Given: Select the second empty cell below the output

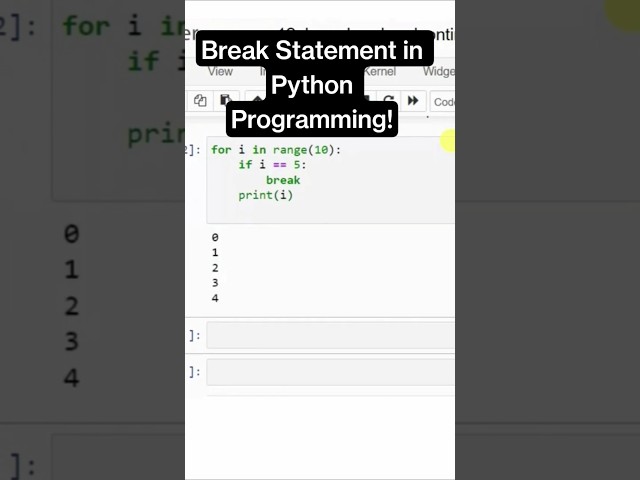Looking at the screenshot, I should pyautogui.click(x=331, y=372).
